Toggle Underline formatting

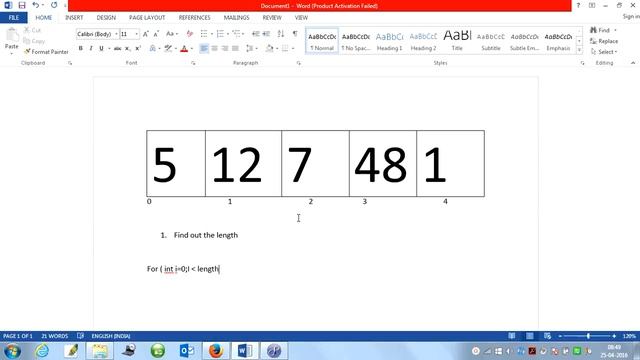coord(101,49)
